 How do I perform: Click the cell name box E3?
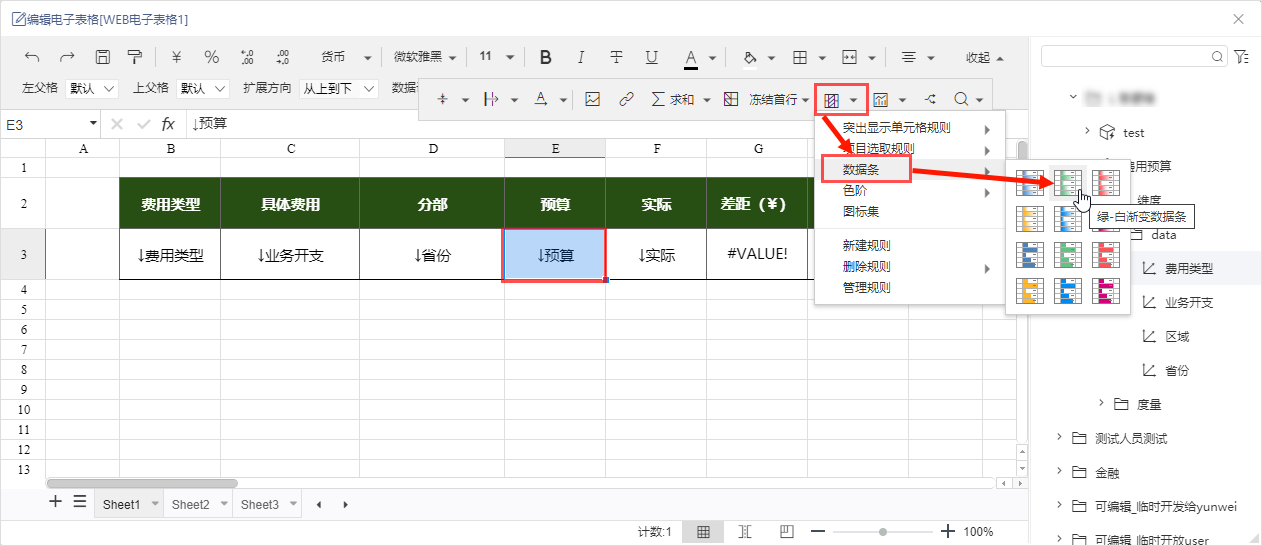coord(50,124)
